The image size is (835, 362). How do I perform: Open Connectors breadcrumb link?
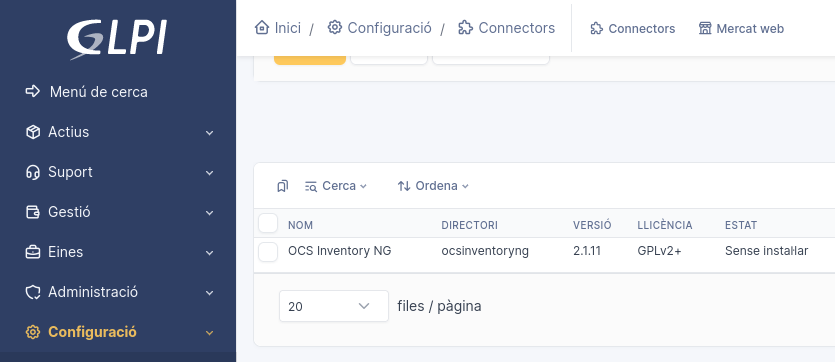[x=517, y=28]
